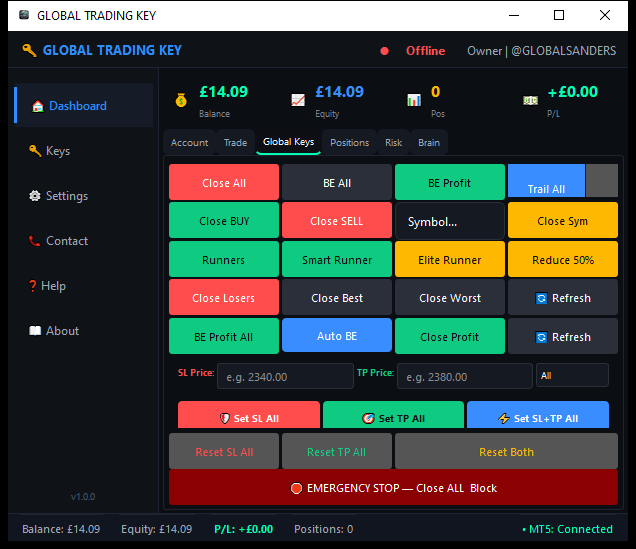Image resolution: width=636 pixels, height=549 pixels.
Task: Click the P/L banknote icon
Action: click(x=530, y=100)
